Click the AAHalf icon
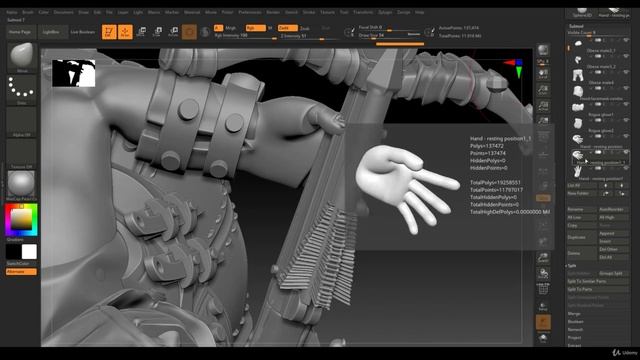Screen dimensions: 640x360 [x=543, y=120]
